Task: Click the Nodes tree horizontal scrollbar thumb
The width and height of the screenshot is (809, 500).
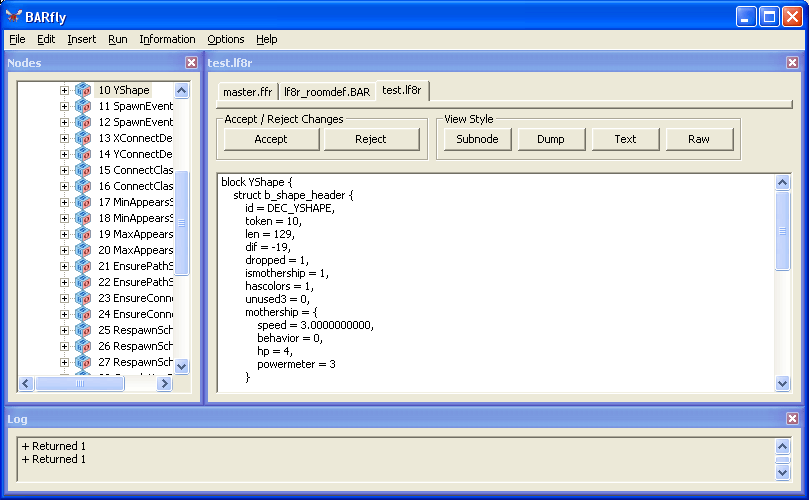Action: pyautogui.click(x=79, y=383)
